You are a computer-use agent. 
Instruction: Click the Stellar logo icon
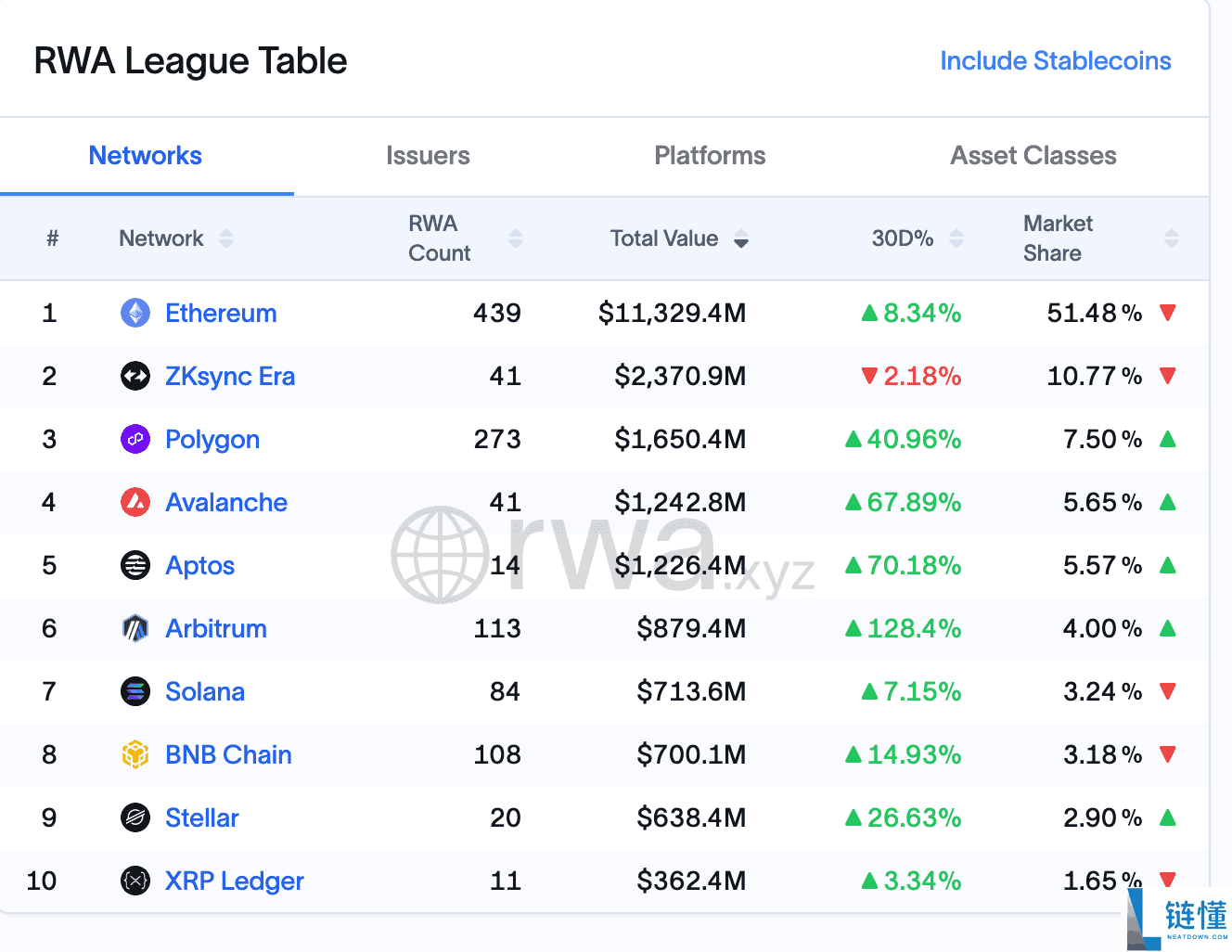click(x=135, y=817)
